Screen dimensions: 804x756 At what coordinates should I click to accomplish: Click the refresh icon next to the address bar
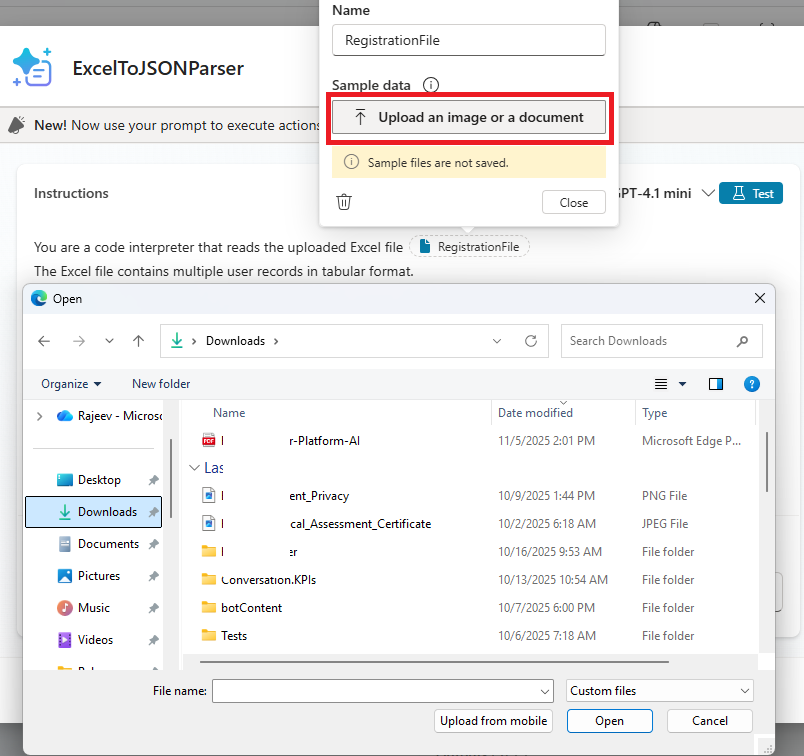(x=531, y=340)
